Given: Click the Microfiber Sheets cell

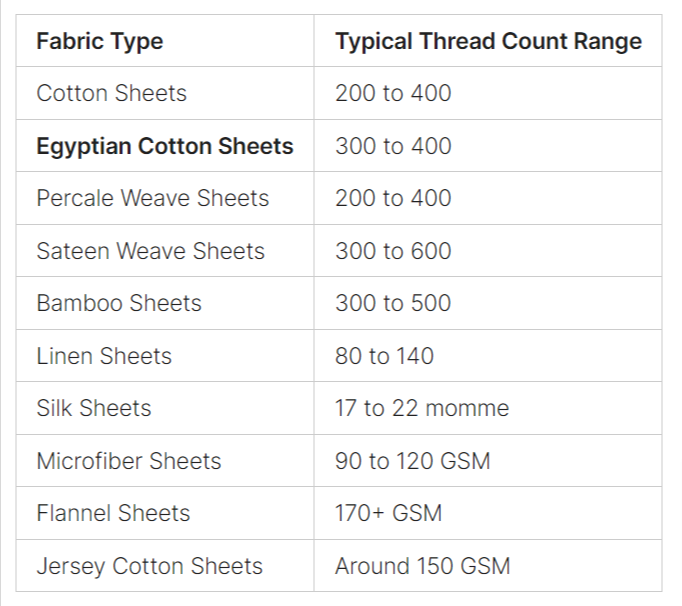Looking at the screenshot, I should 129,461.
